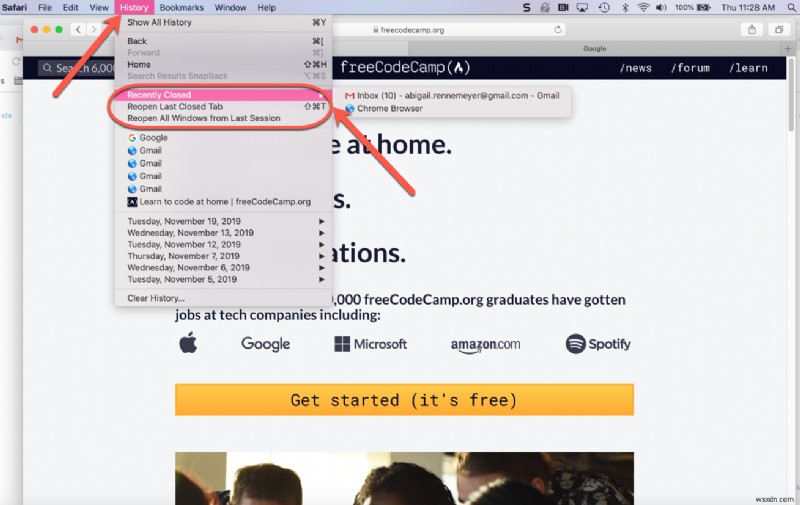Open Spotlight search magnifier

click(x=792, y=7)
